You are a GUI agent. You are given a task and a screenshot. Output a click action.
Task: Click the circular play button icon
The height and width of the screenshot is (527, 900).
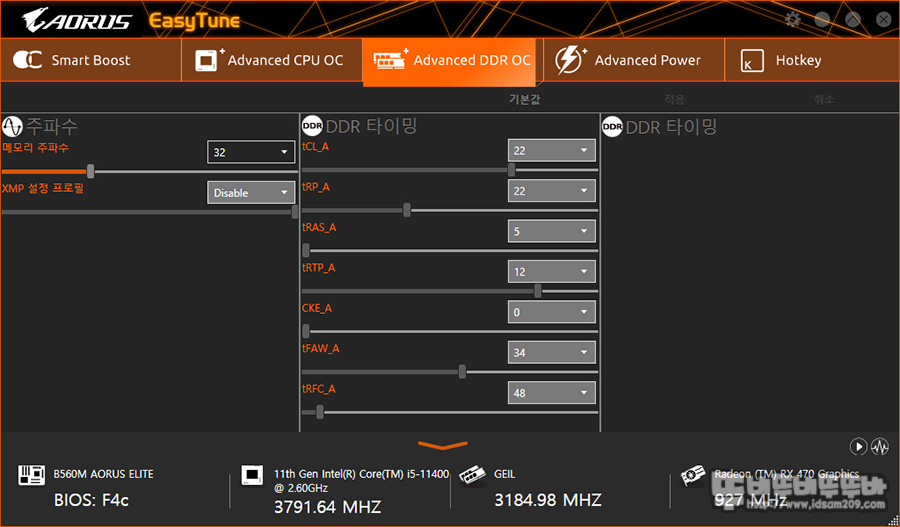click(858, 446)
